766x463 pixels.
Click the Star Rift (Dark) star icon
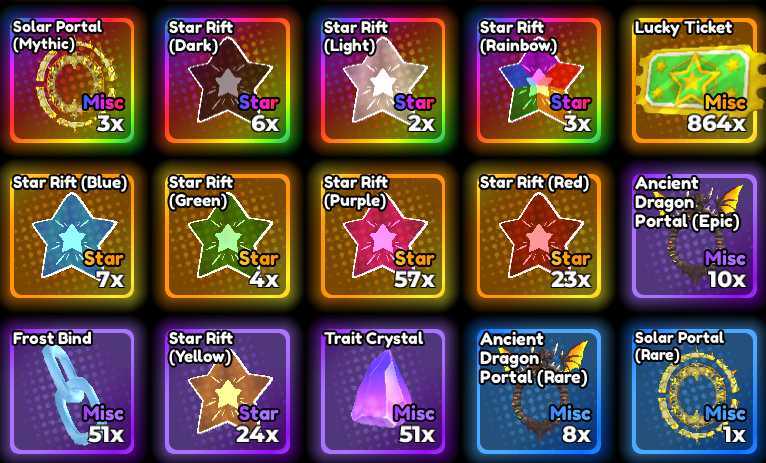click(x=229, y=81)
